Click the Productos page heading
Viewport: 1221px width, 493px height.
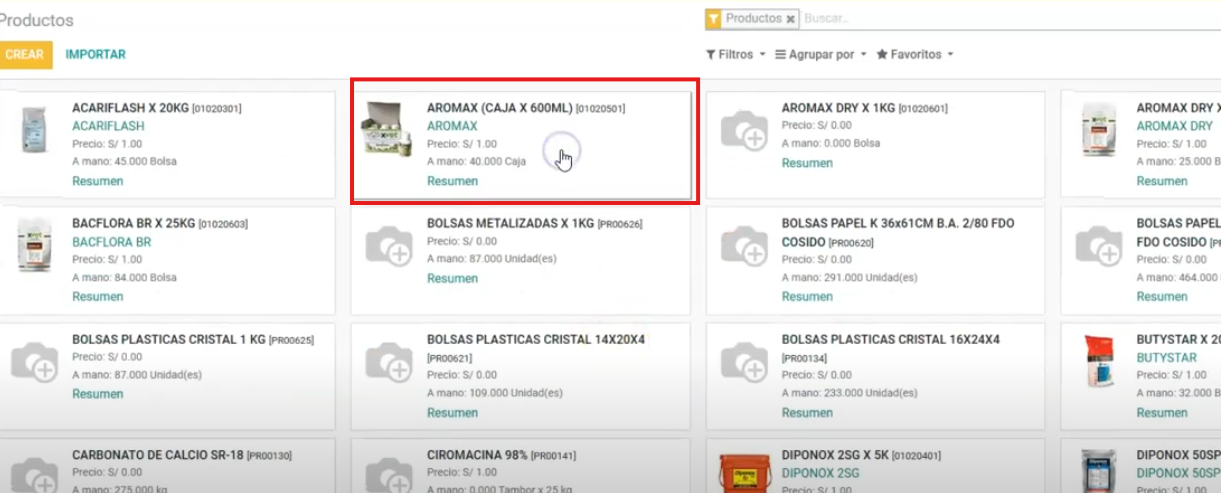[36, 20]
